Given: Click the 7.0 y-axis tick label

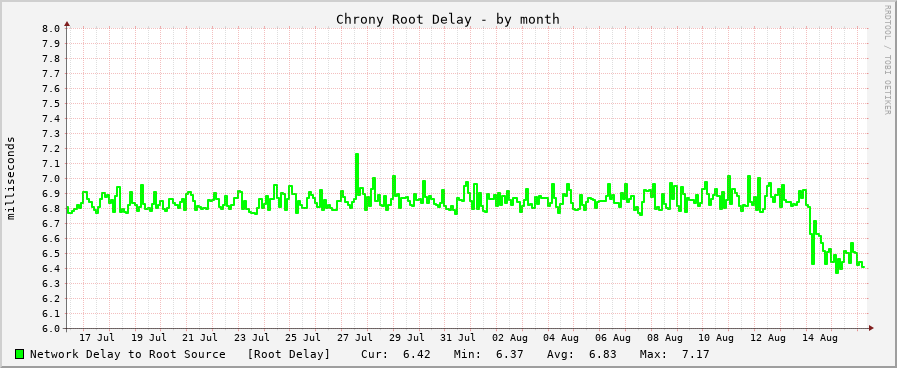Looking at the screenshot, I should click(x=51, y=179).
